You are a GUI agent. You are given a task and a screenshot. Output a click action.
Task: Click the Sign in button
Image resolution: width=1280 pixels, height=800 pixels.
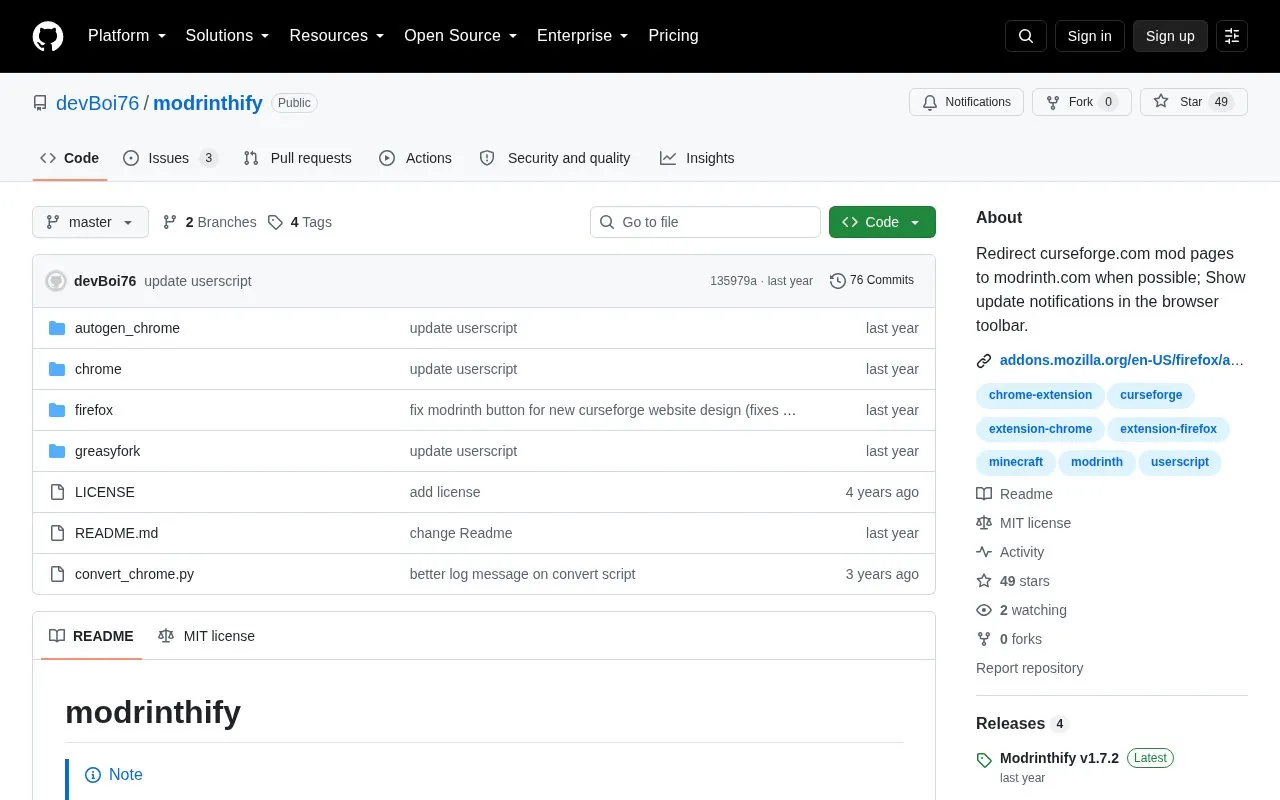1089,36
